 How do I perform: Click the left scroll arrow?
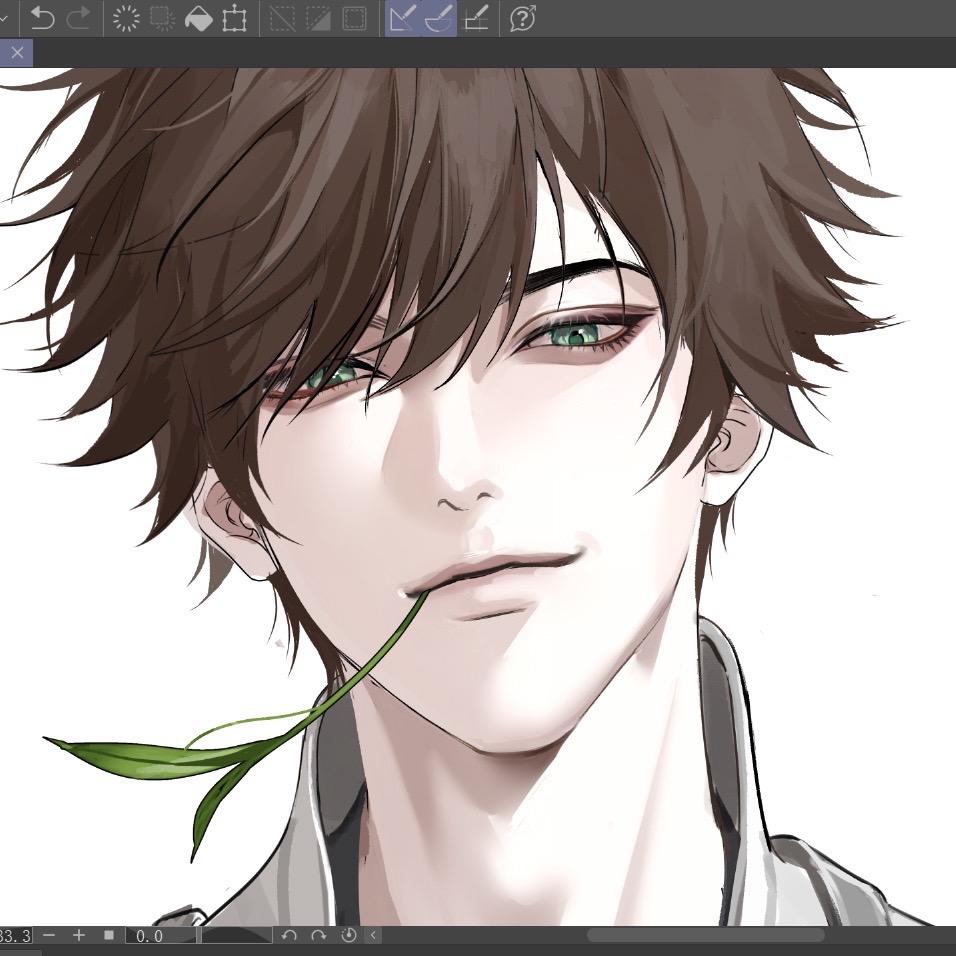(x=373, y=935)
